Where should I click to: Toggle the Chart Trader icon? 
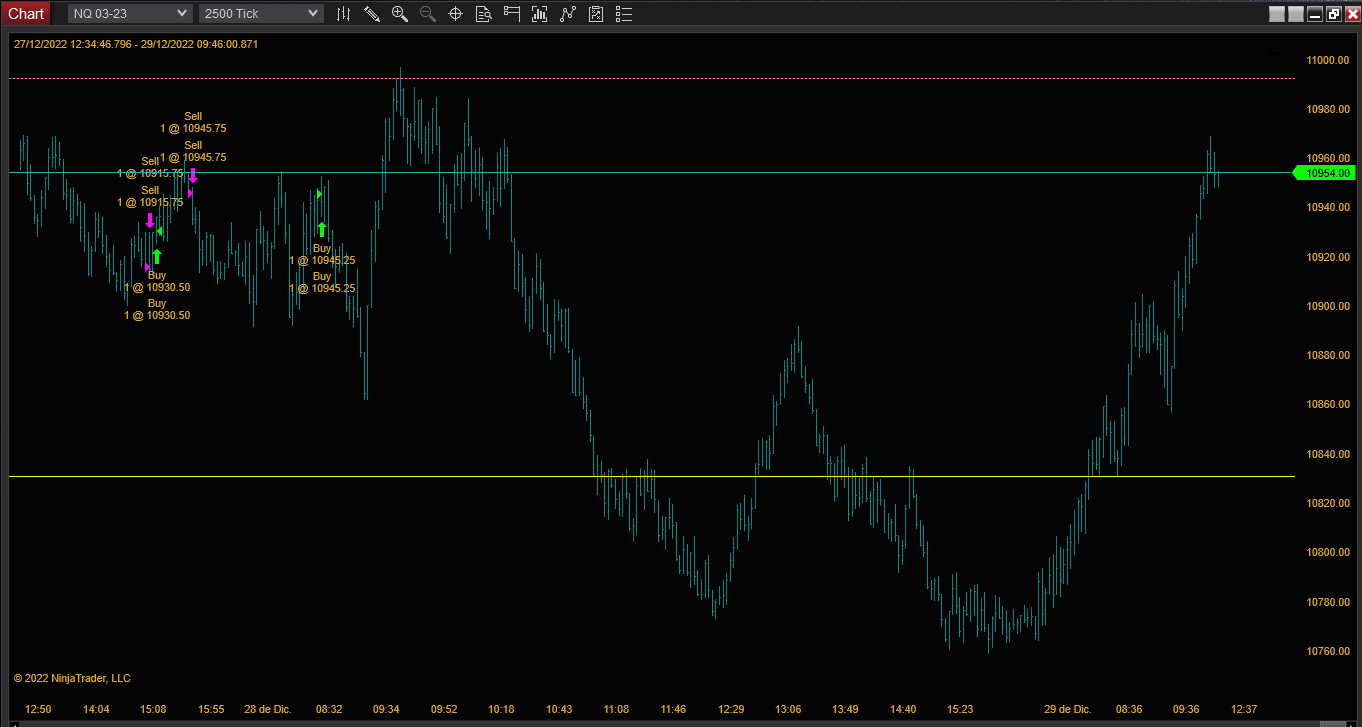point(512,14)
